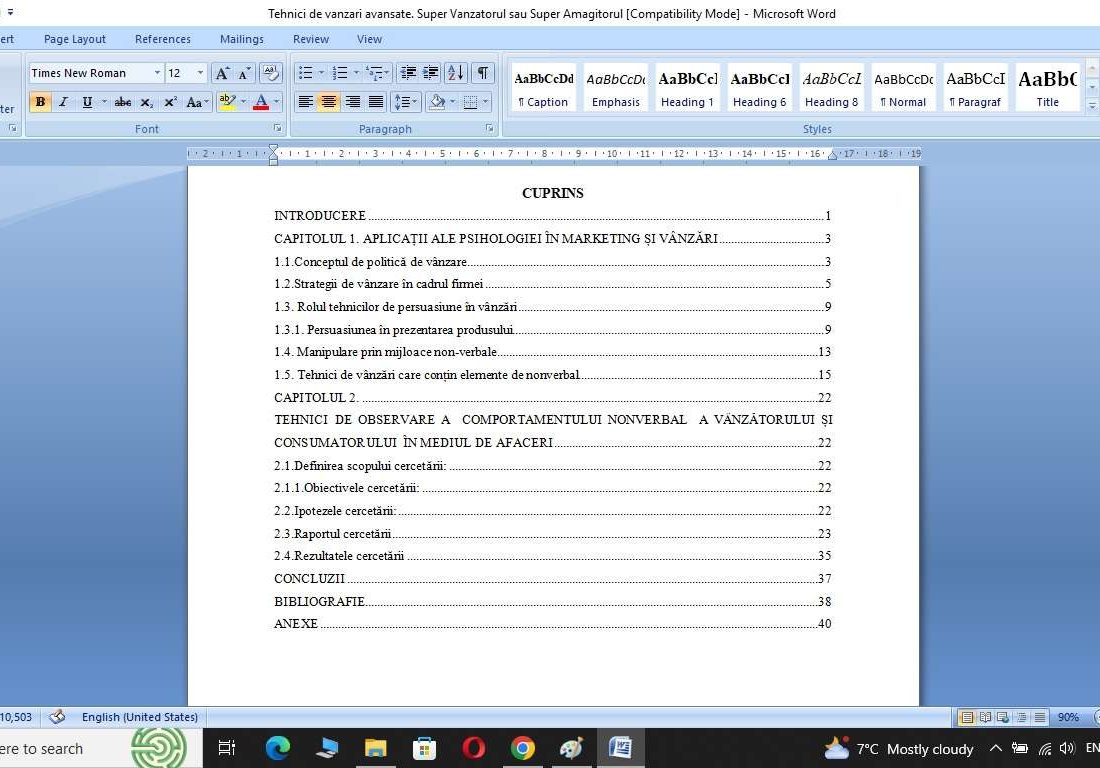The width and height of the screenshot is (1100, 768).
Task: Click the Bullets list icon
Action: point(305,73)
